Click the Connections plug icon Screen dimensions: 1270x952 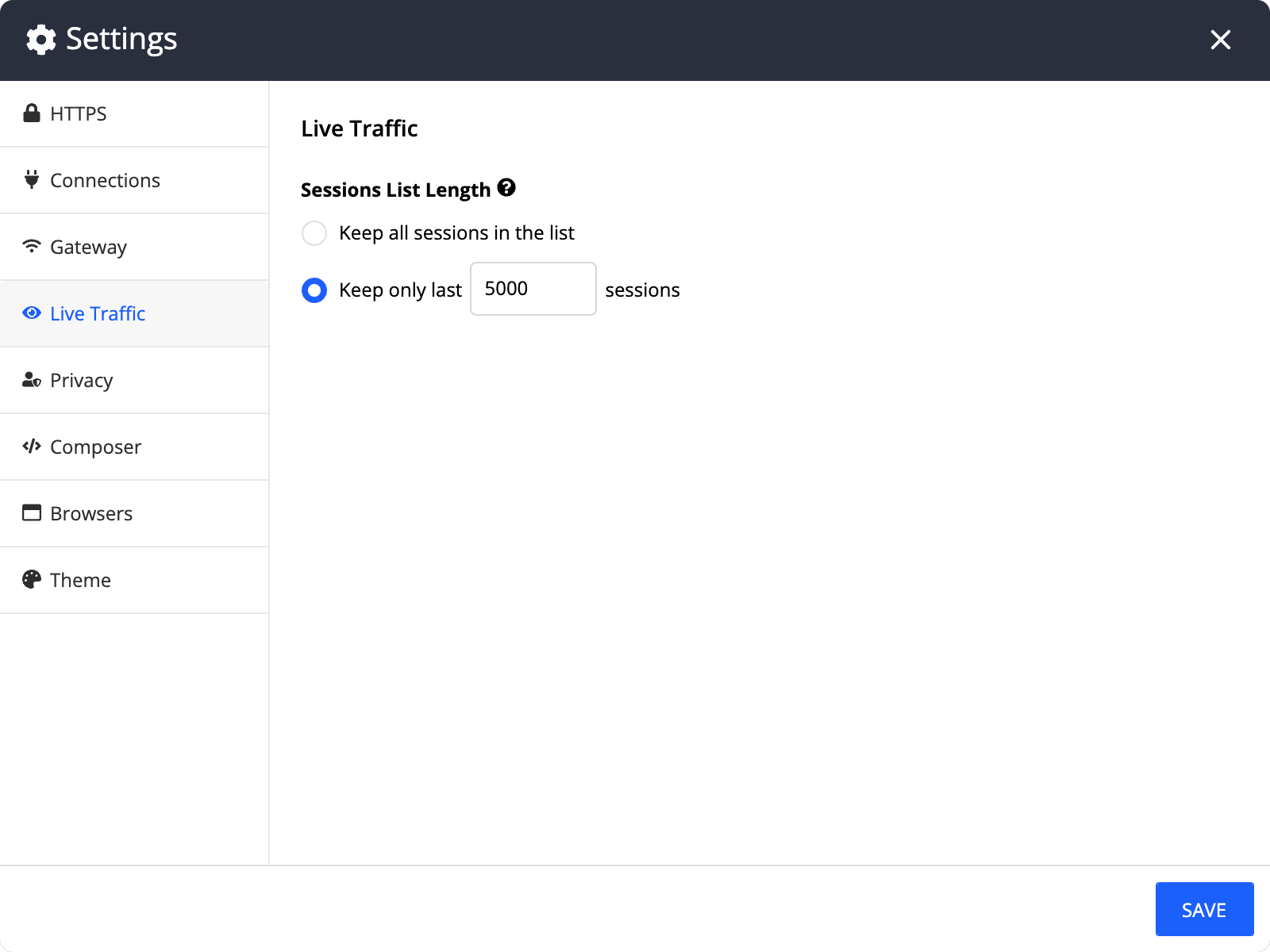(32, 179)
